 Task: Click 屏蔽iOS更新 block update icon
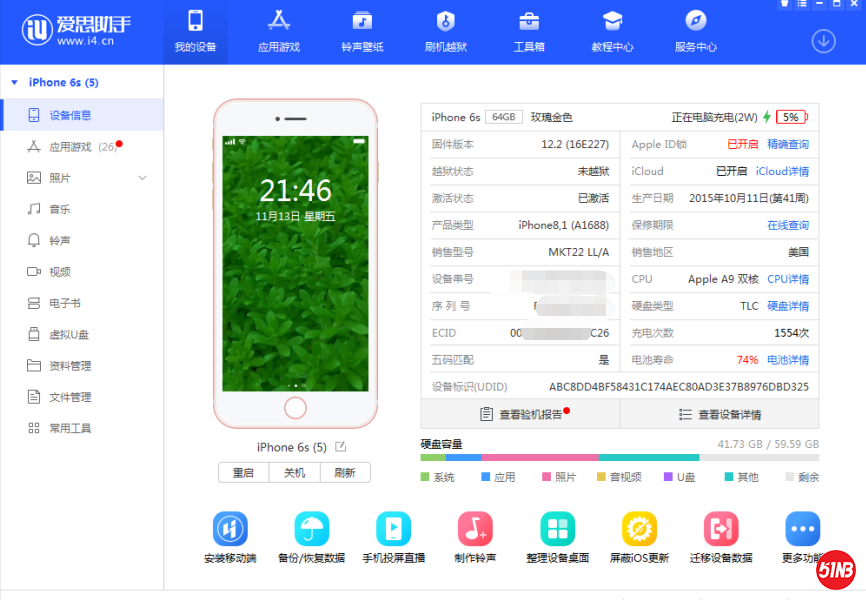(x=639, y=529)
